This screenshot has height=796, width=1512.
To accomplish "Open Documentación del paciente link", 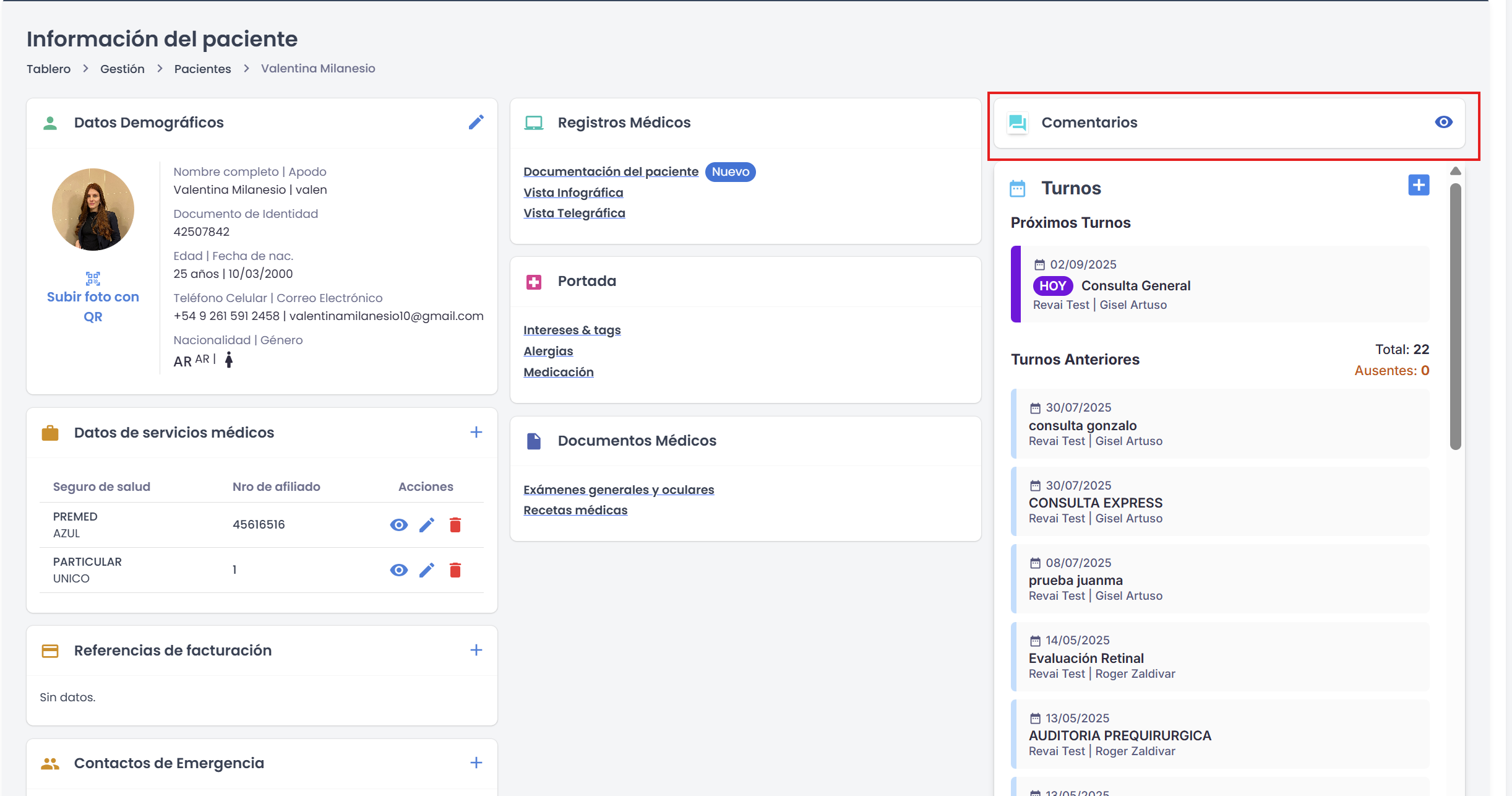I will click(x=611, y=171).
